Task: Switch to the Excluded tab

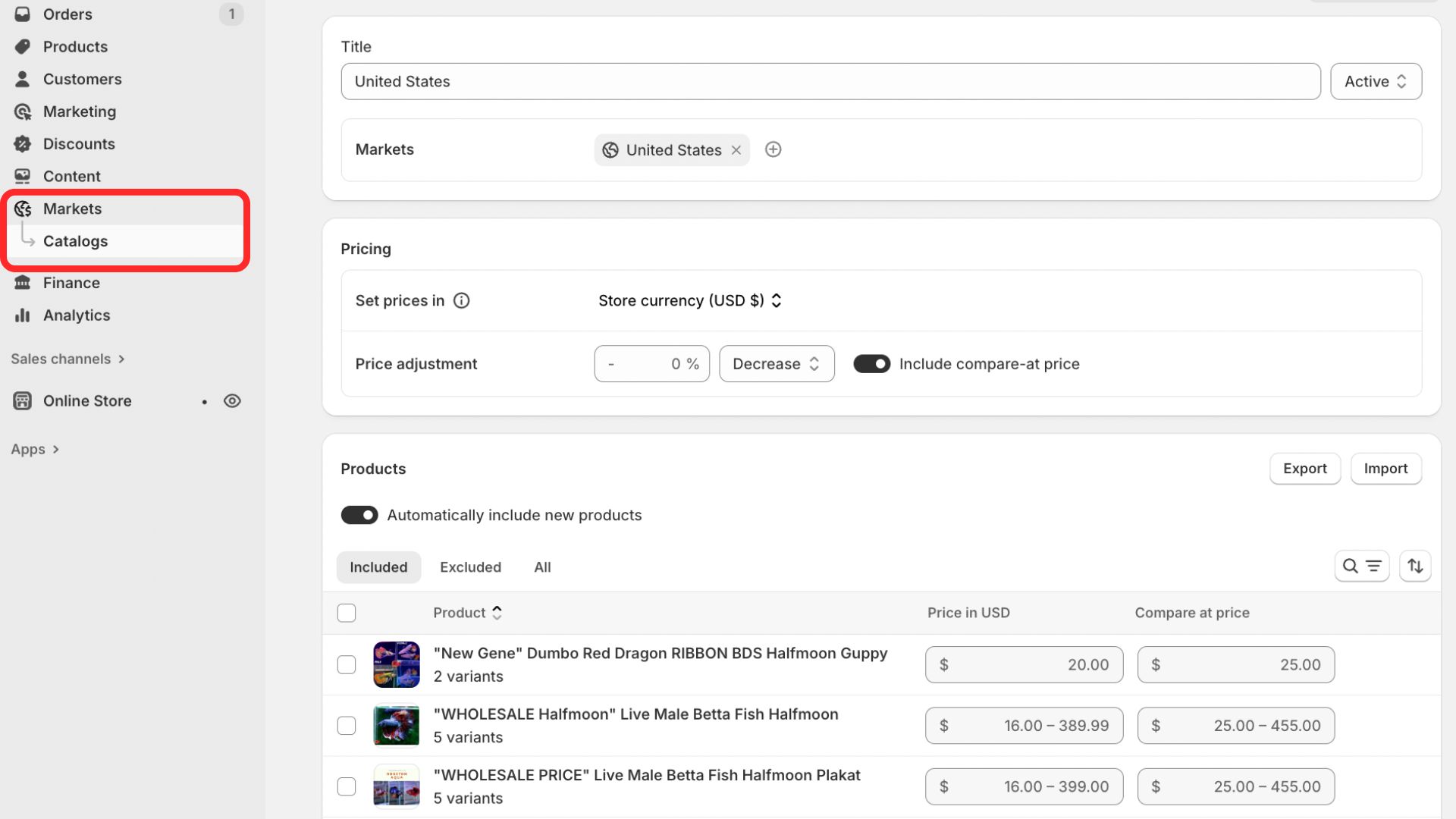Action: pos(470,567)
